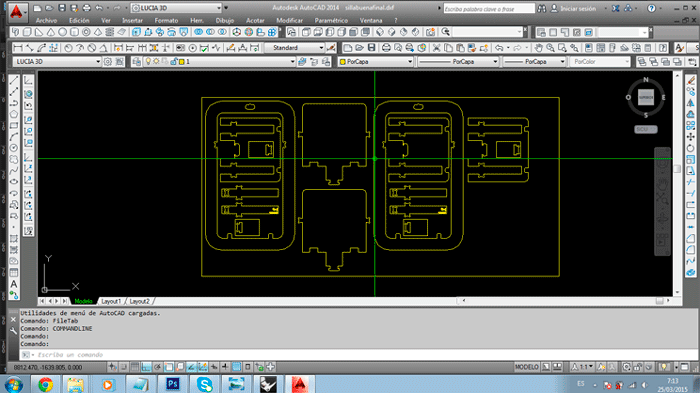Open the AutoCAD application menu button

[16, 12]
